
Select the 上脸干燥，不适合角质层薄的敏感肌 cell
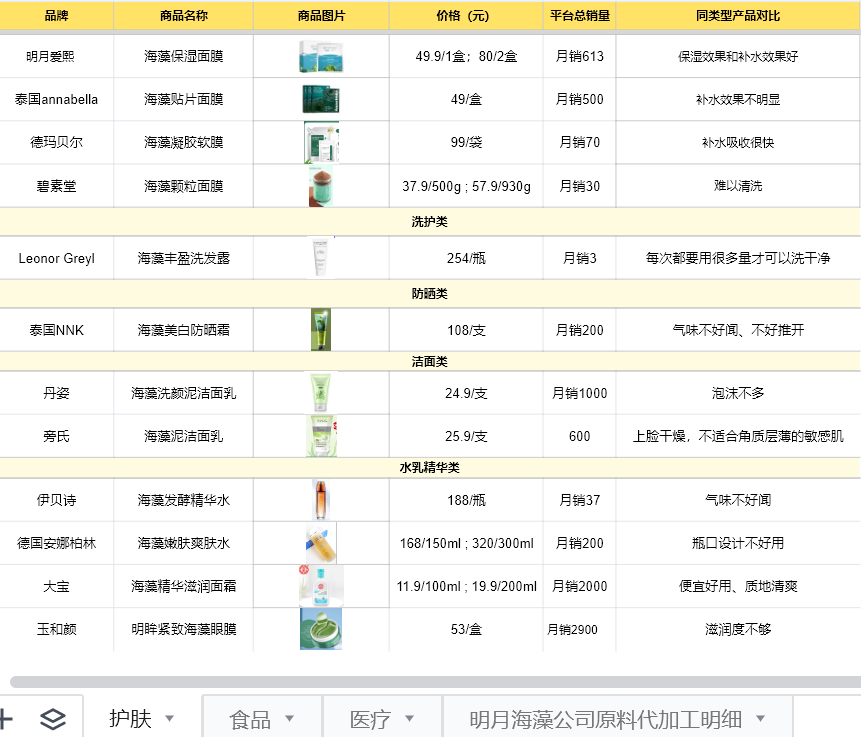tap(738, 436)
